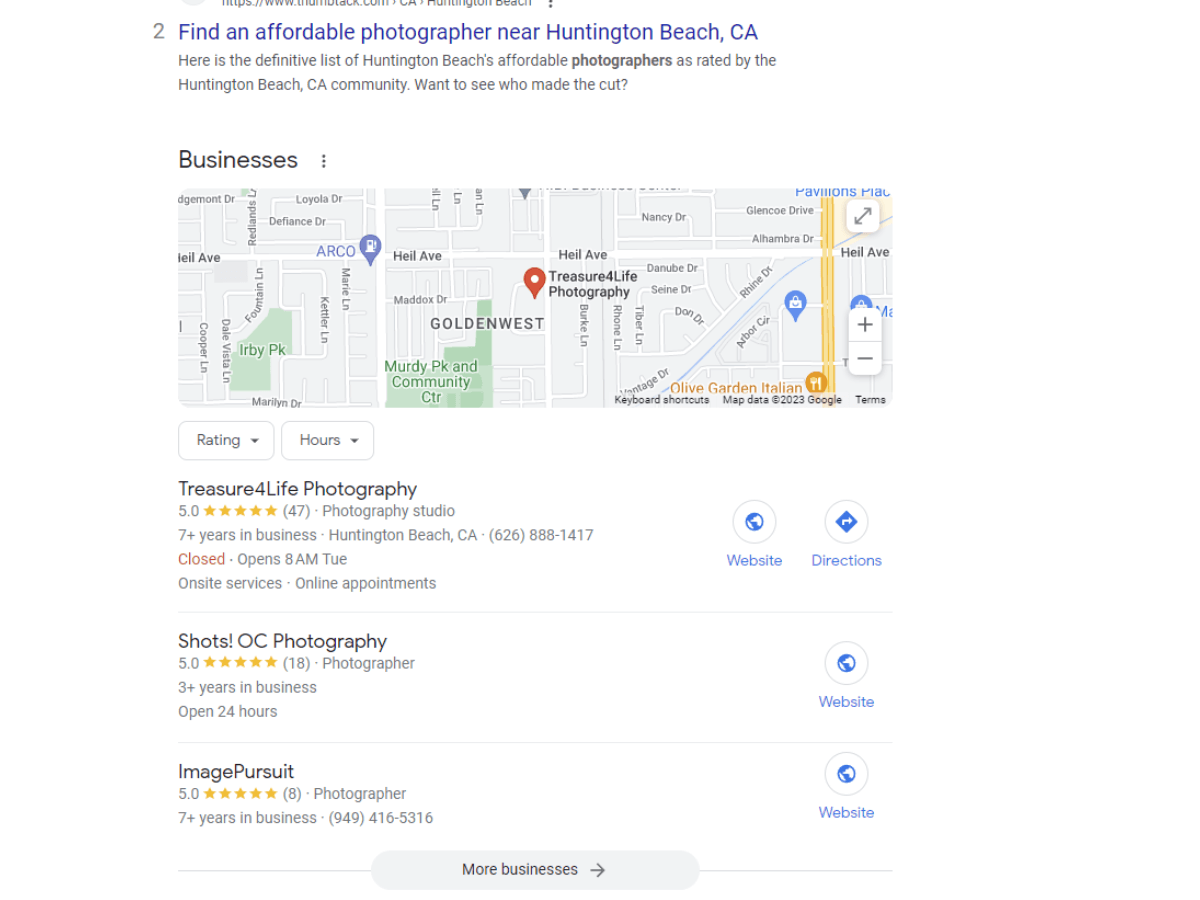This screenshot has width=1200, height=900.
Task: Open the ImagePursuit business listing
Action: 236,772
